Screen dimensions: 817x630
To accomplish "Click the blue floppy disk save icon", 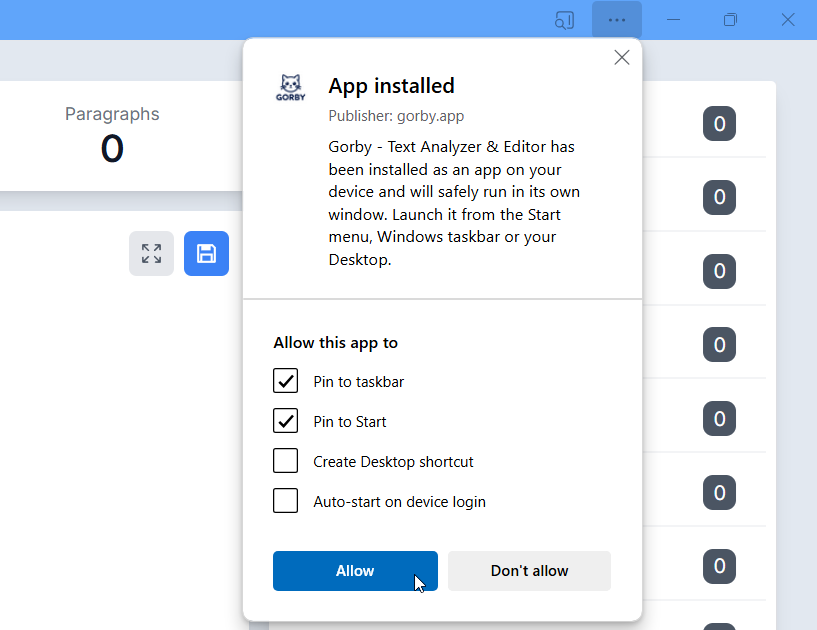I will pos(206,254).
